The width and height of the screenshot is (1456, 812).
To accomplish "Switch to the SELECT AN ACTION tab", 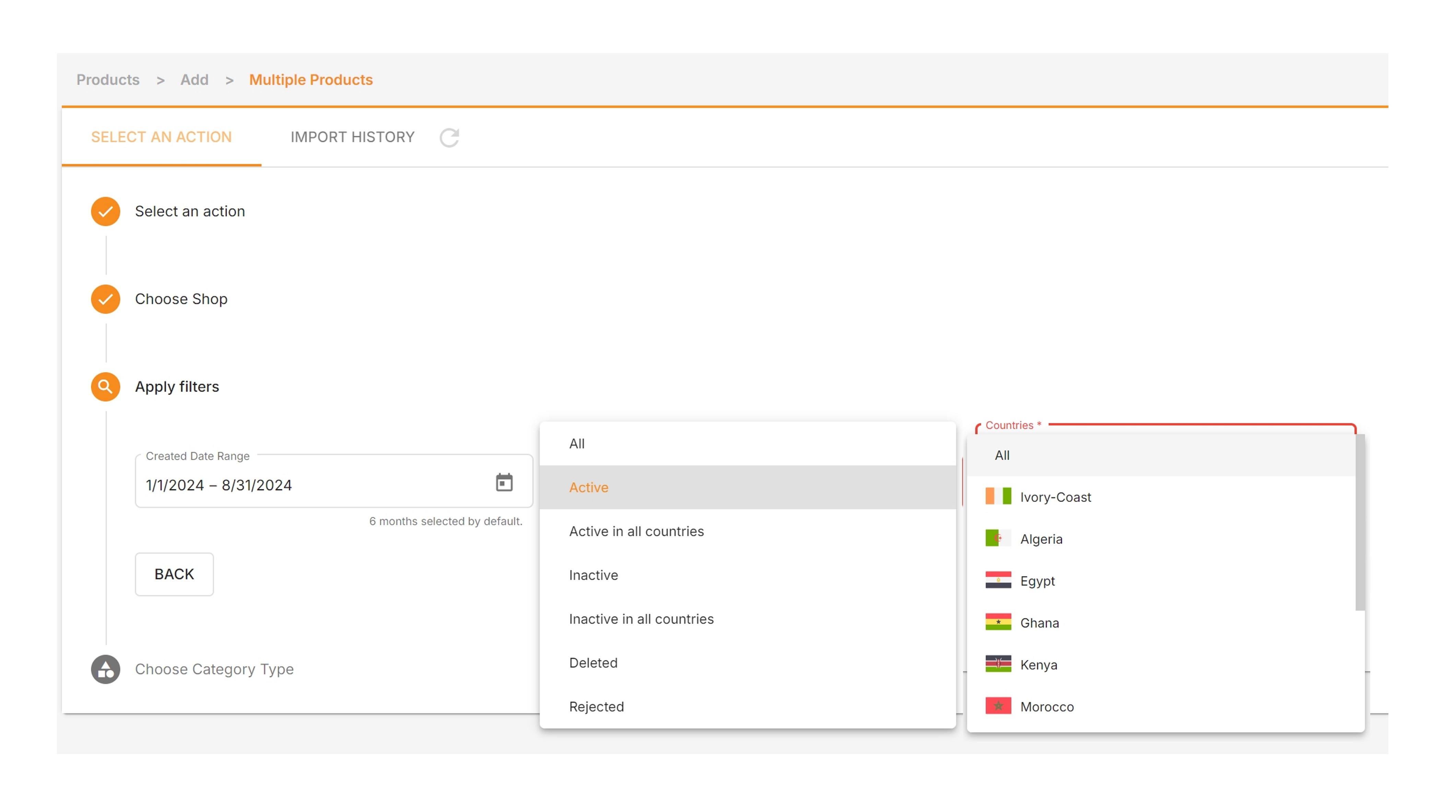I will coord(162,137).
